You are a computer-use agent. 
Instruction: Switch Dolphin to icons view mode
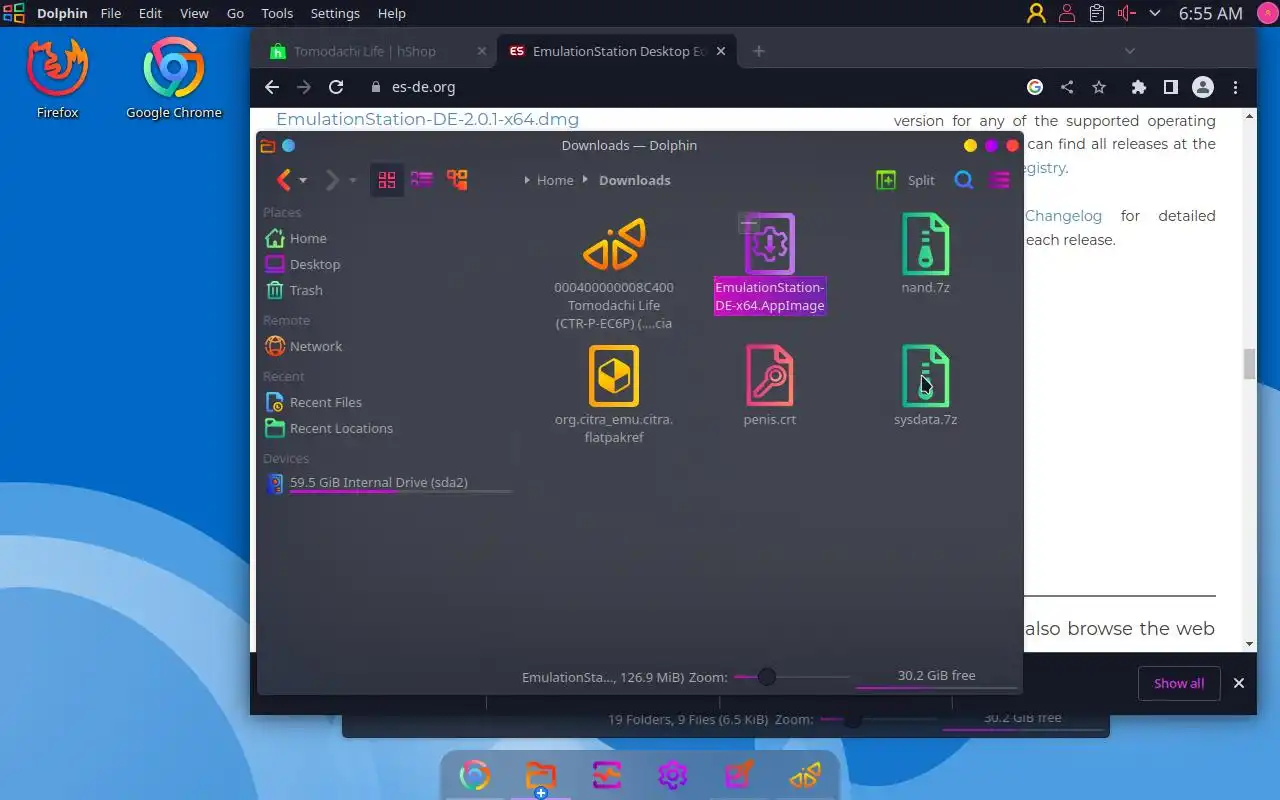[x=387, y=180]
